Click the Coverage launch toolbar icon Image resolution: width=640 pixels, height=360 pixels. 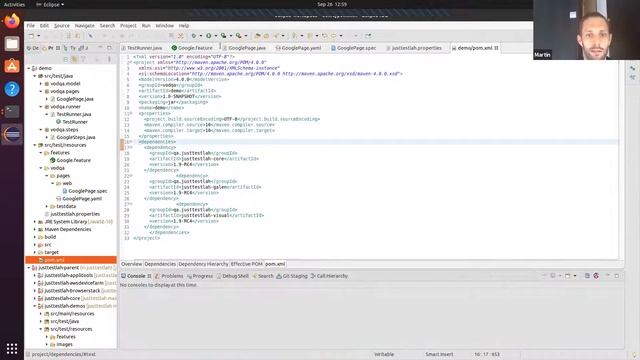[223, 36]
